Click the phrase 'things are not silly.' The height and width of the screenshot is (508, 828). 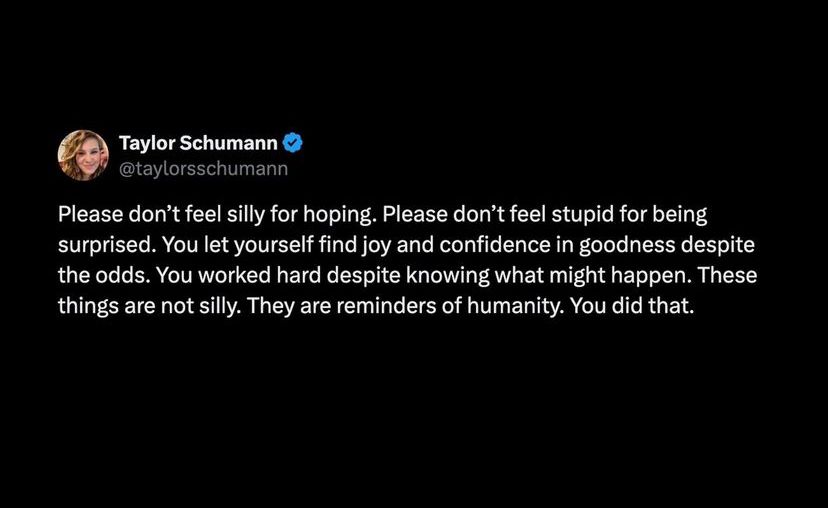[x=147, y=306]
